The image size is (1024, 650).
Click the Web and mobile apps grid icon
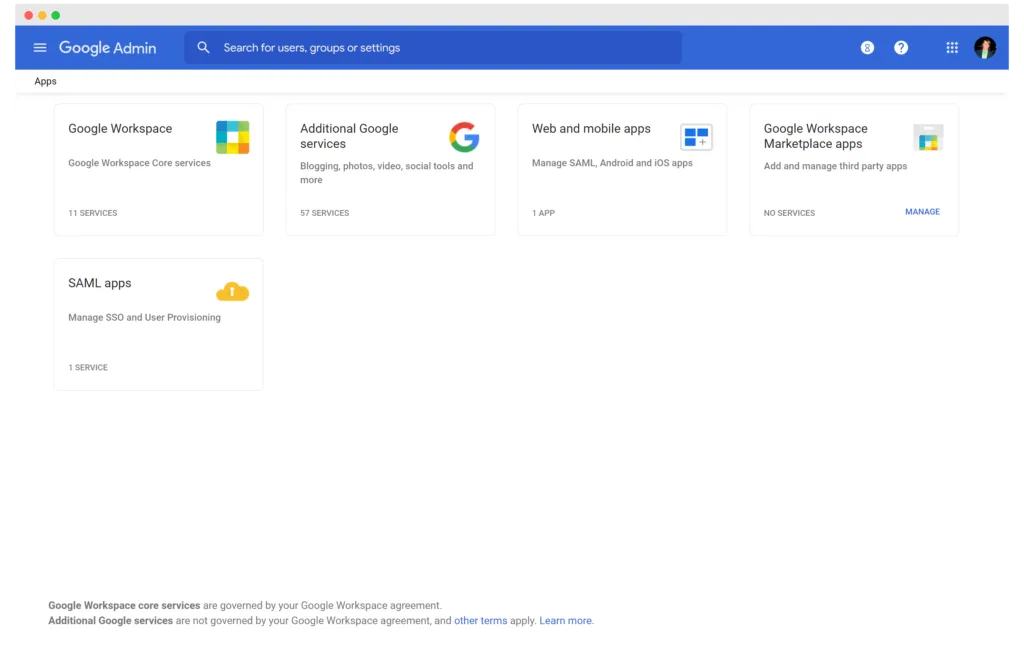(696, 137)
